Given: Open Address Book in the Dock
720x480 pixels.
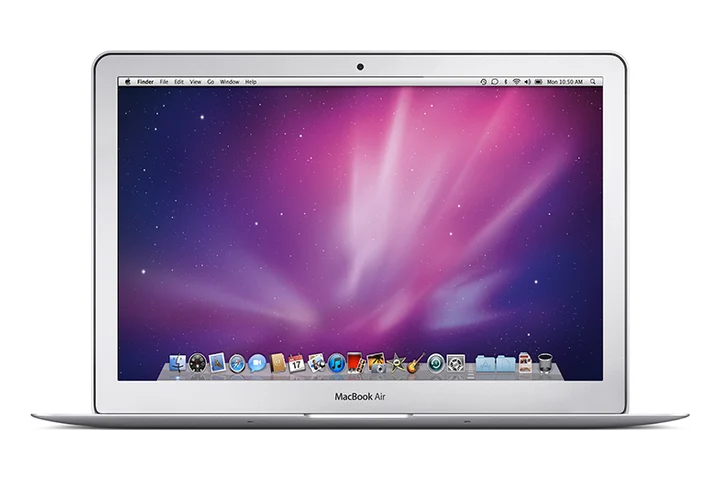Looking at the screenshot, I should coord(278,363).
